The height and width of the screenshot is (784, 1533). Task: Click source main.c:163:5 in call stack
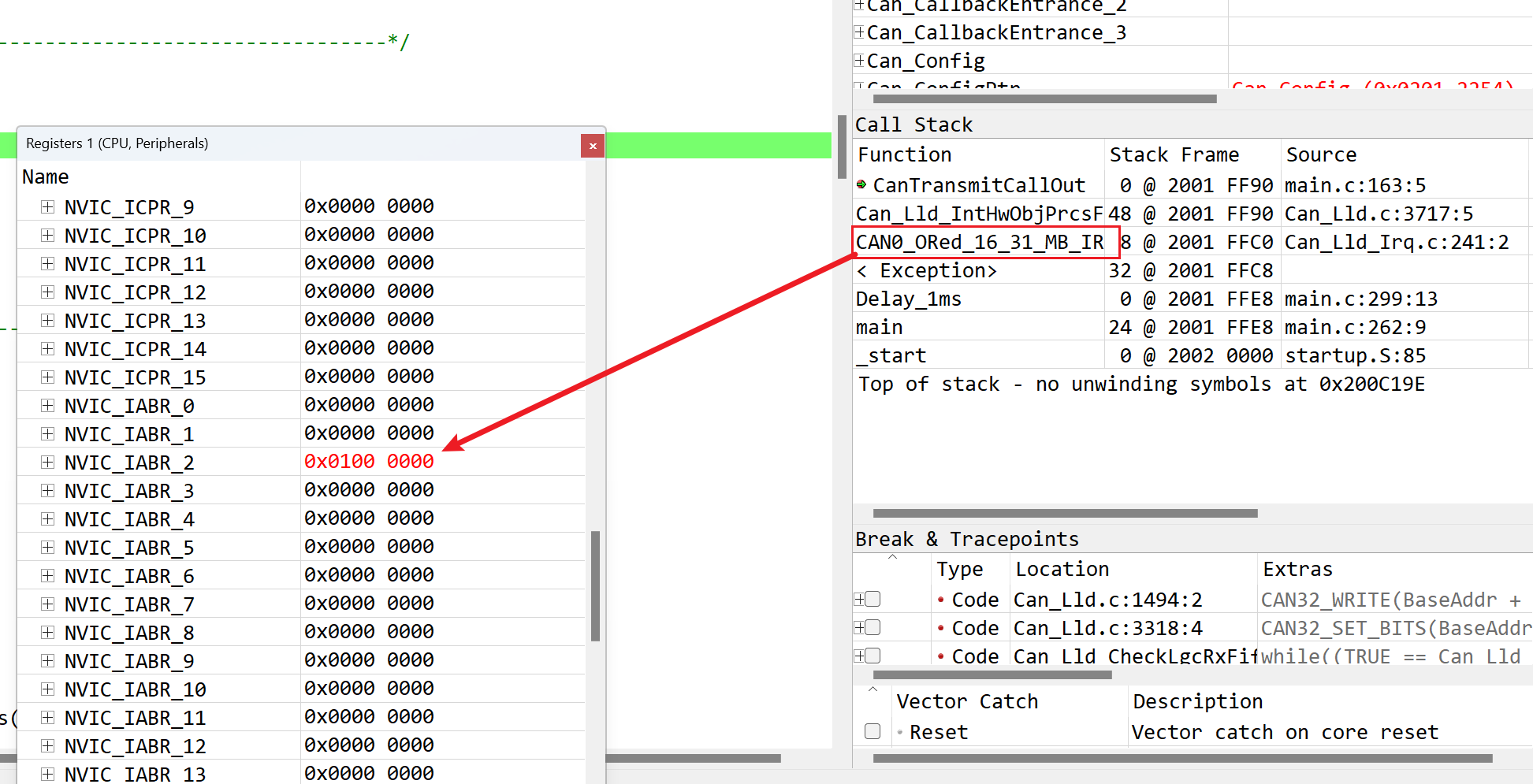(x=1356, y=185)
